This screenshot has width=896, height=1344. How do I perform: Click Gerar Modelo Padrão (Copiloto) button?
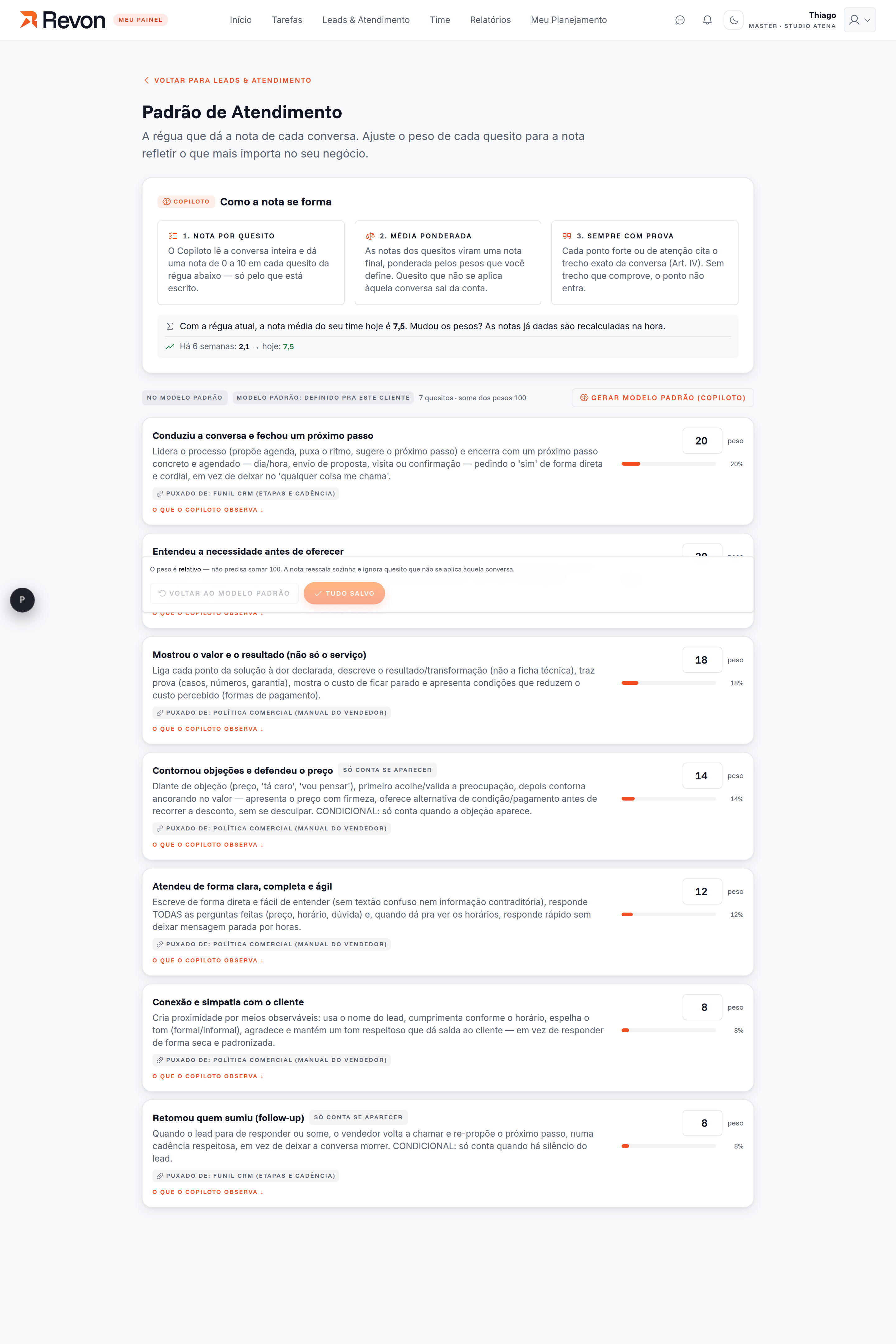tap(663, 398)
